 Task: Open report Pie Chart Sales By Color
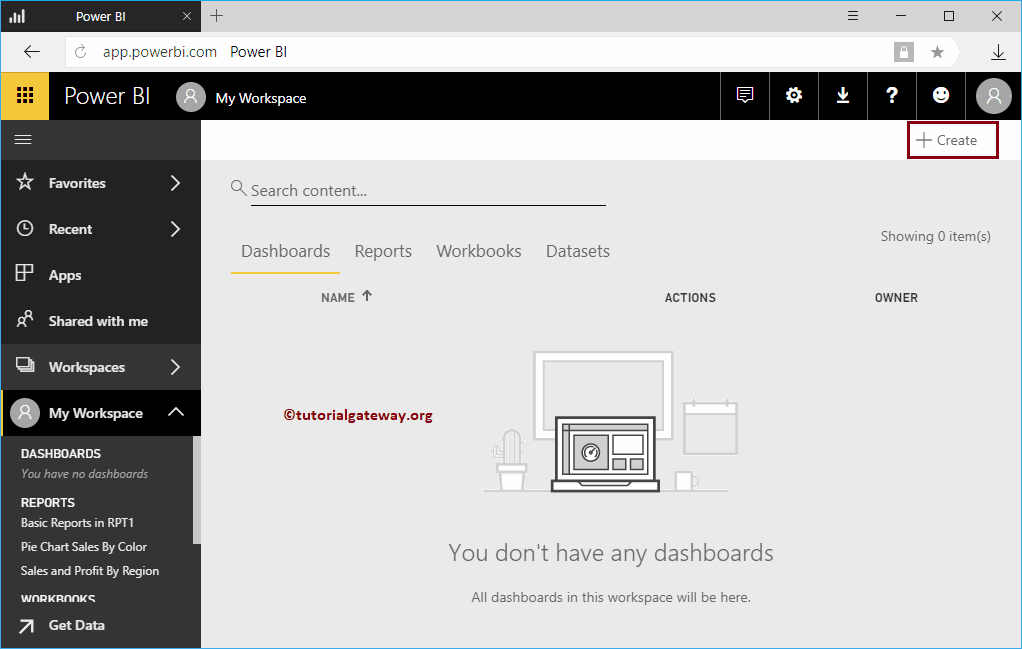click(x=83, y=547)
